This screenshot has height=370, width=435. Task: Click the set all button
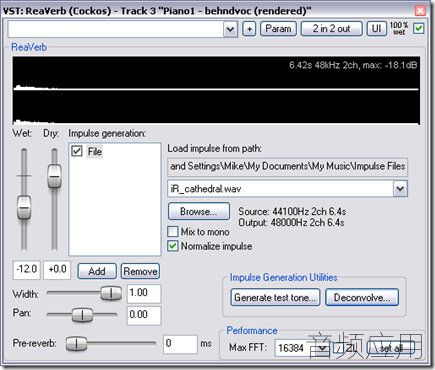click(x=391, y=348)
